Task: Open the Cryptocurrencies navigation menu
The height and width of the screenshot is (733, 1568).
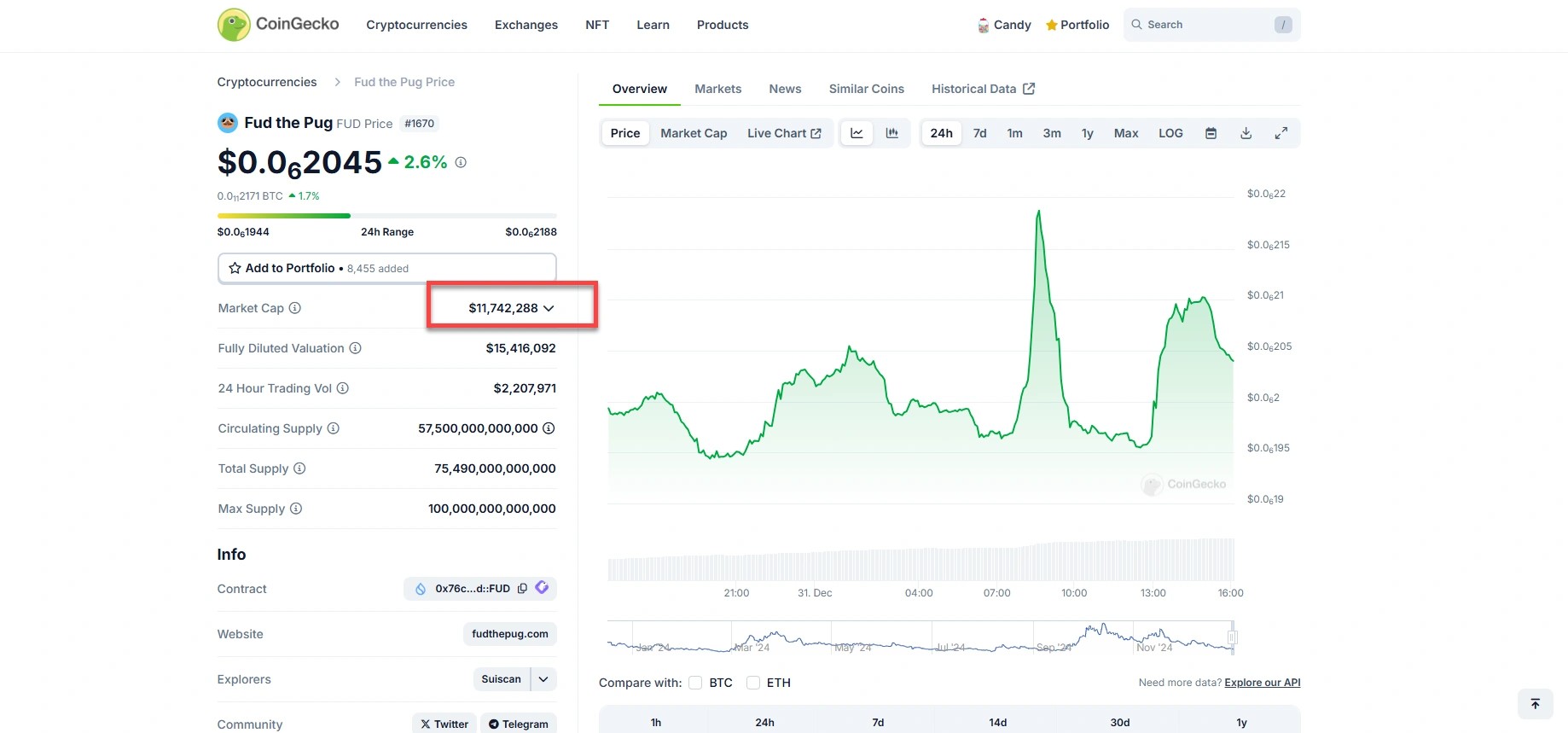Action: (416, 25)
